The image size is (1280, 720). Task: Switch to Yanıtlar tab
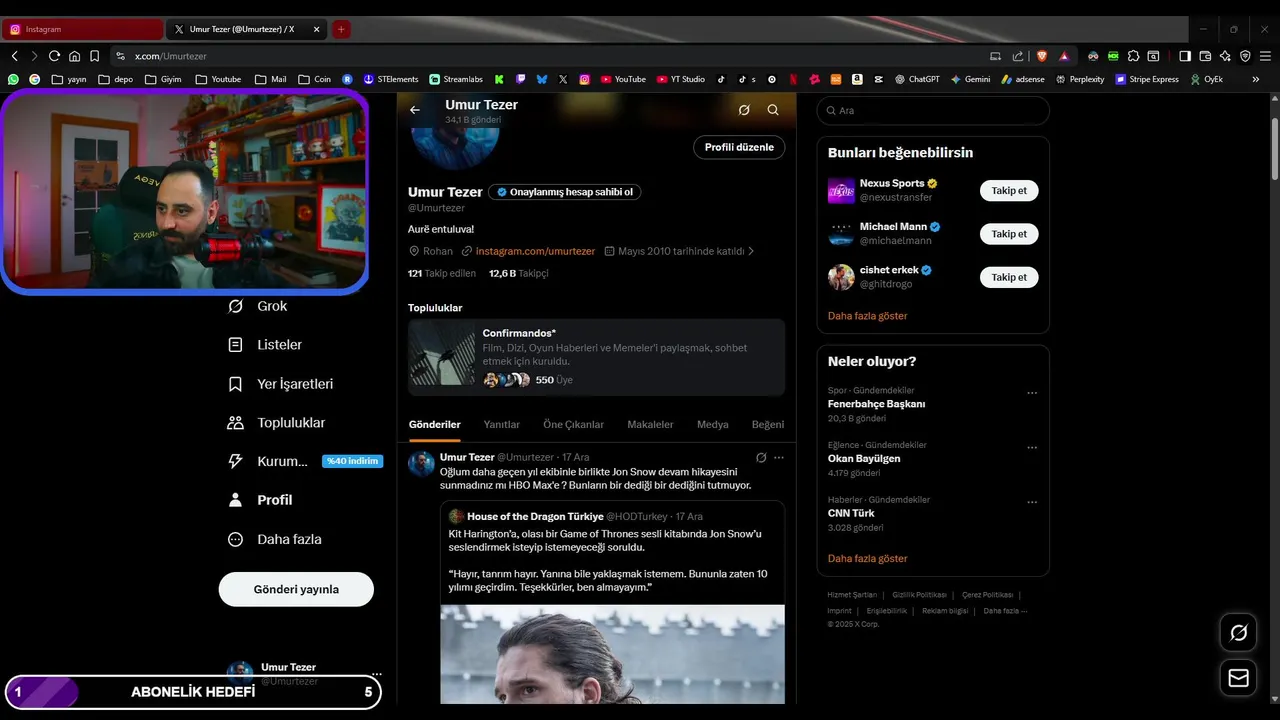(502, 425)
